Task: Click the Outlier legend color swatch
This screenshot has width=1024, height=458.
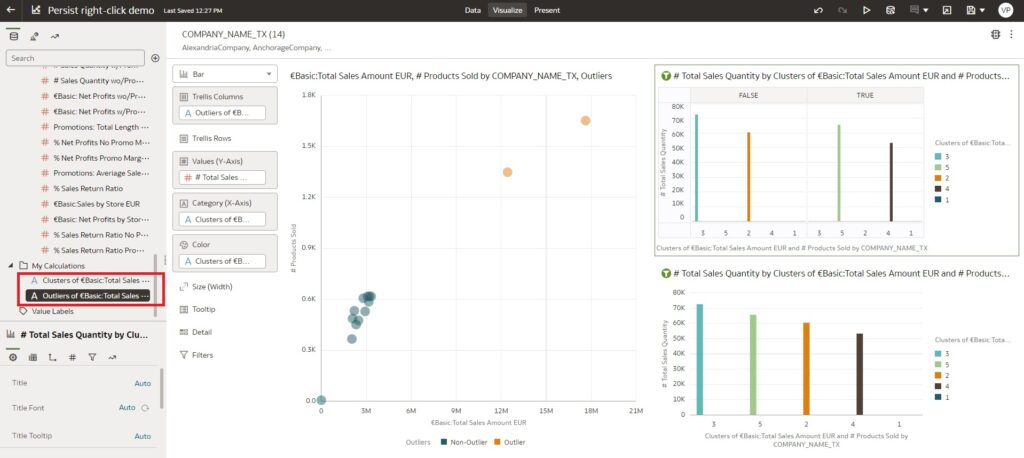Action: pos(498,442)
